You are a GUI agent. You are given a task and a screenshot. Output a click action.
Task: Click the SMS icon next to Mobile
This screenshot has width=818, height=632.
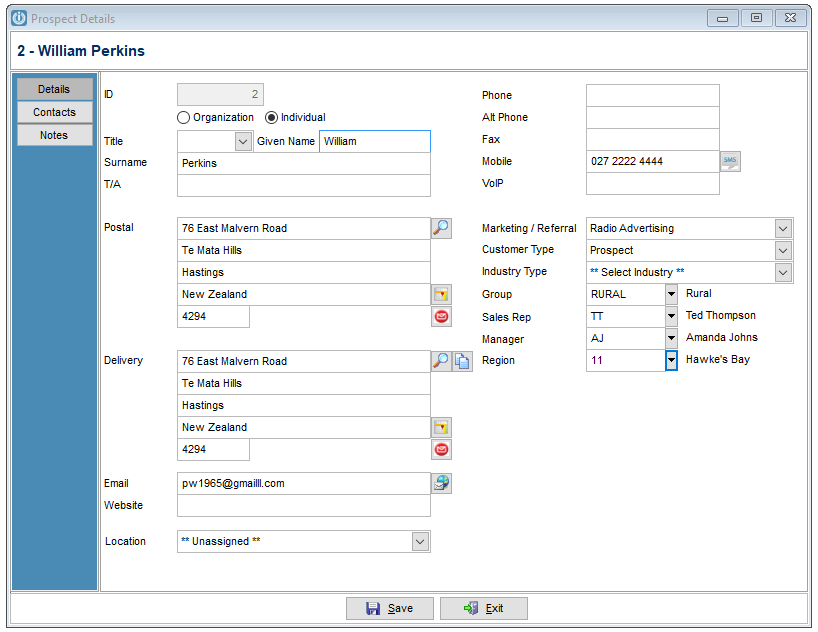coord(730,161)
